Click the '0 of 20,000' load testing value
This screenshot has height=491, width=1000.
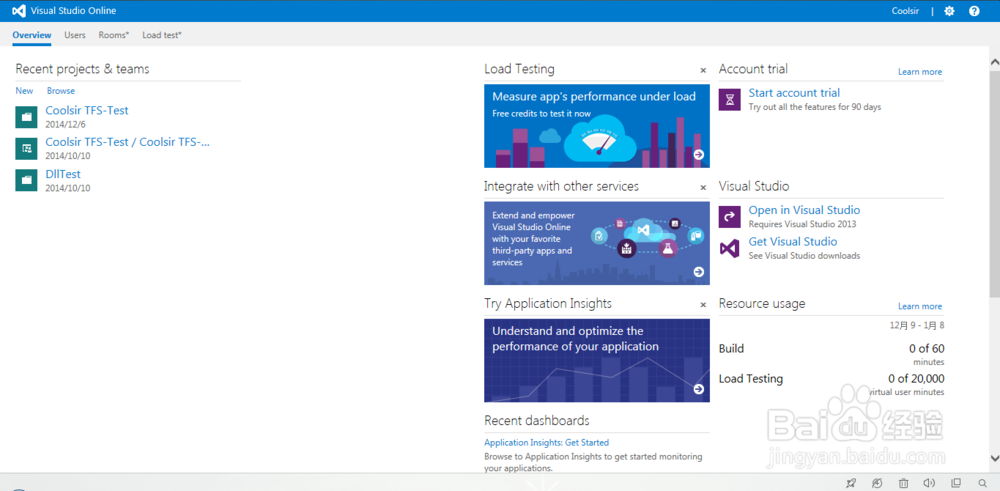point(916,379)
